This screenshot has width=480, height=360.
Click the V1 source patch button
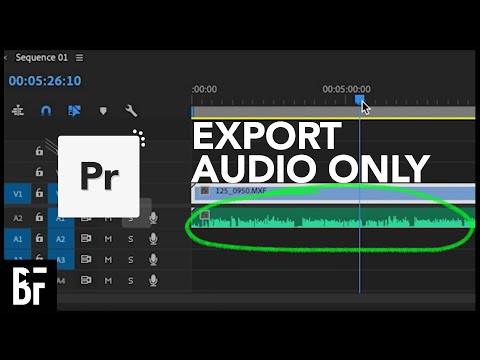[x=18, y=194]
